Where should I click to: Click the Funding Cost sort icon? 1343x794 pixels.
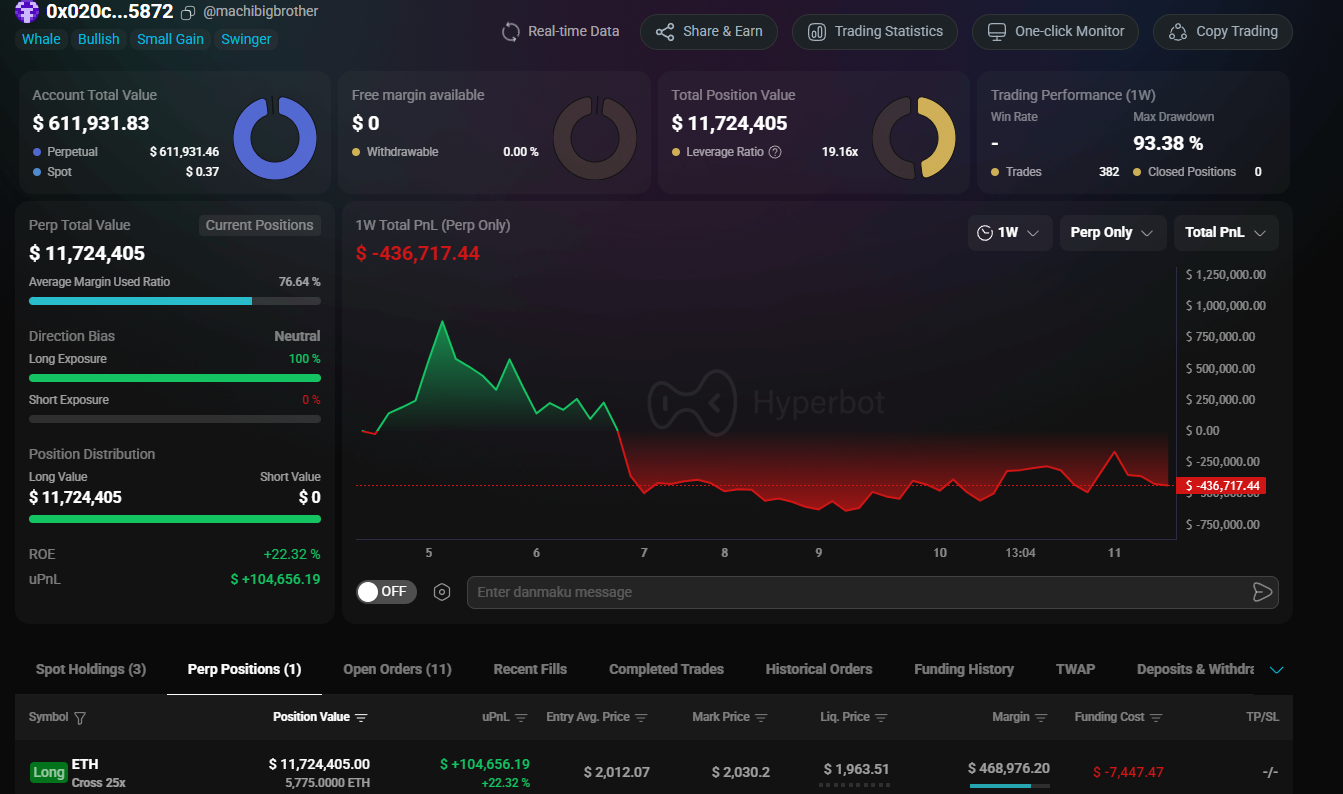pyautogui.click(x=1156, y=718)
